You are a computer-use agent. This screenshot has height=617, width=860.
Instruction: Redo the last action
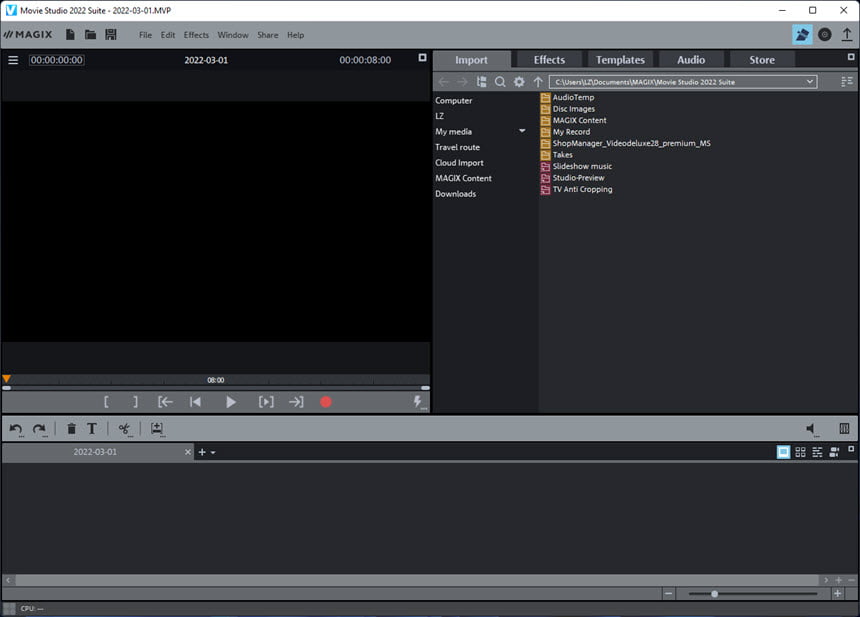point(39,429)
